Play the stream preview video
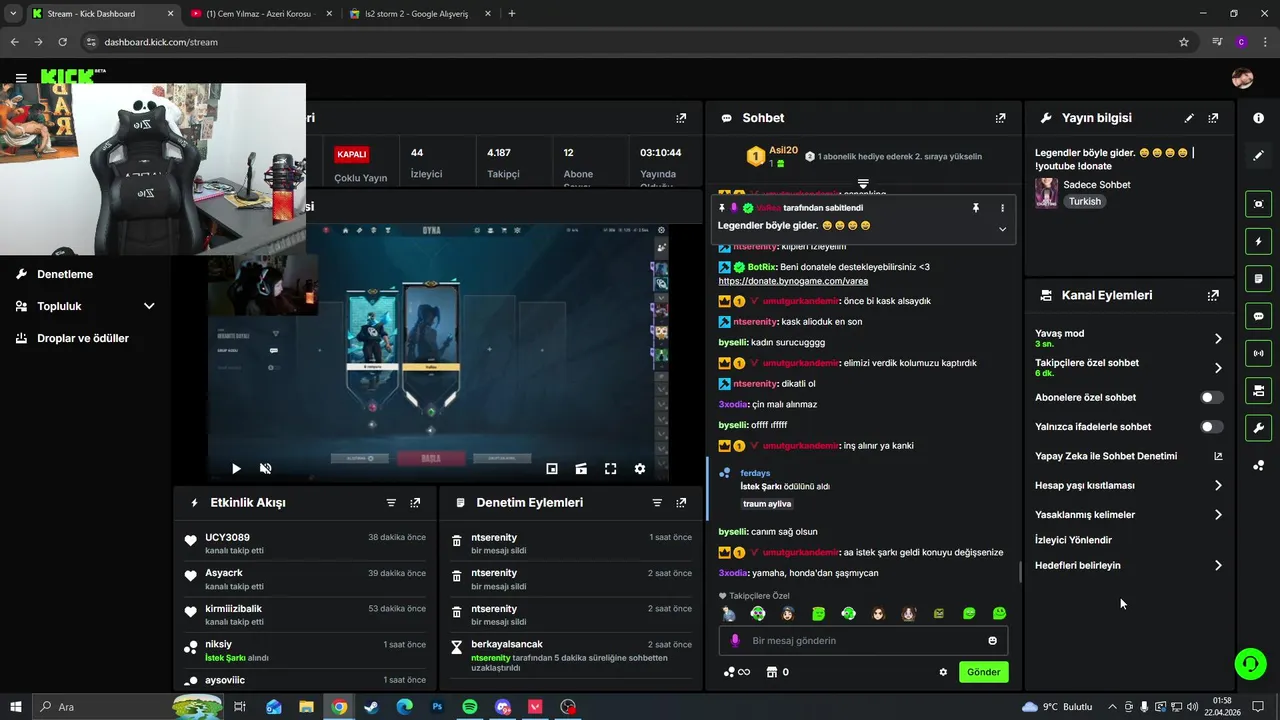 [236, 468]
